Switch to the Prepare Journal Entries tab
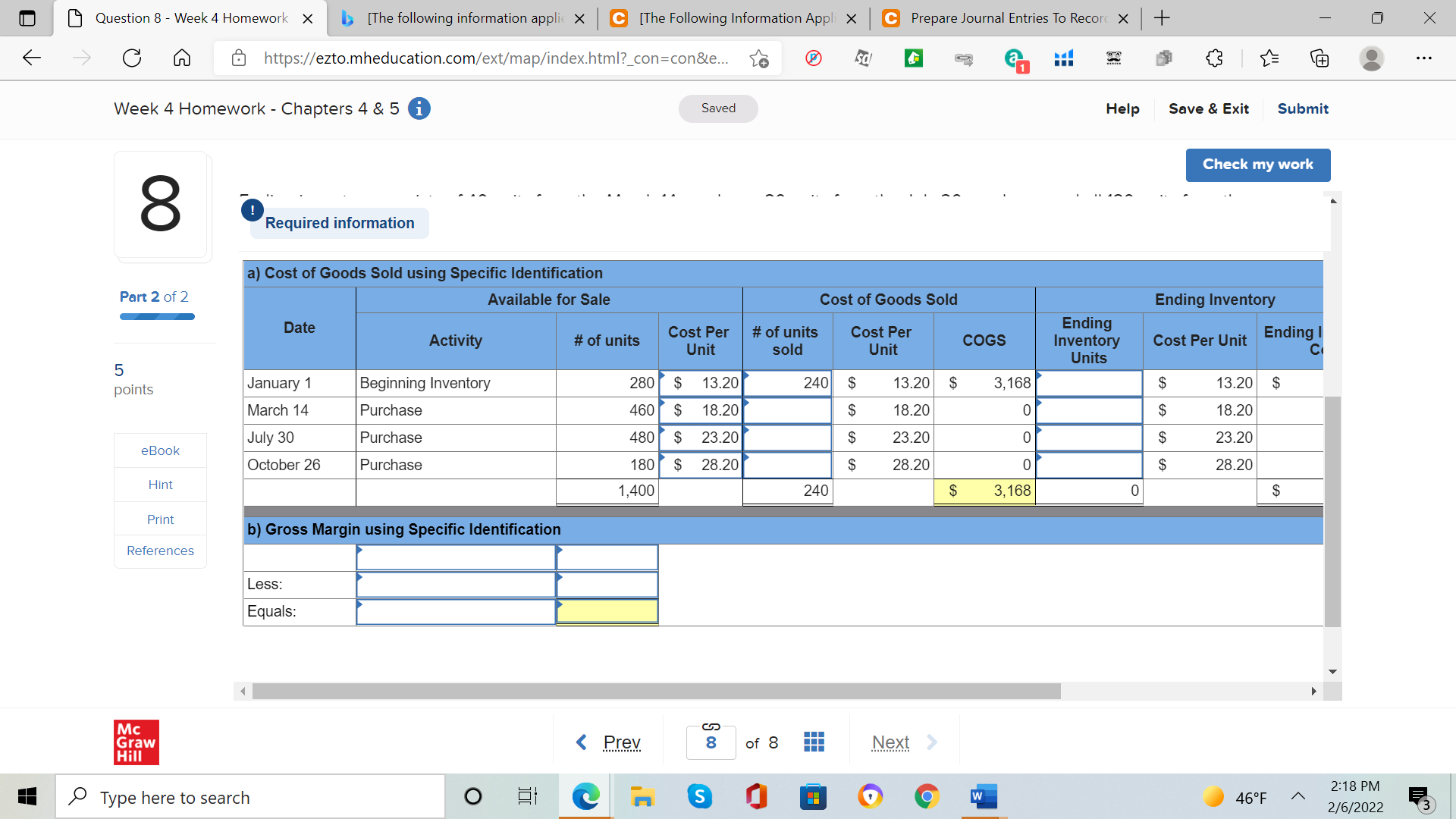 1001,17
